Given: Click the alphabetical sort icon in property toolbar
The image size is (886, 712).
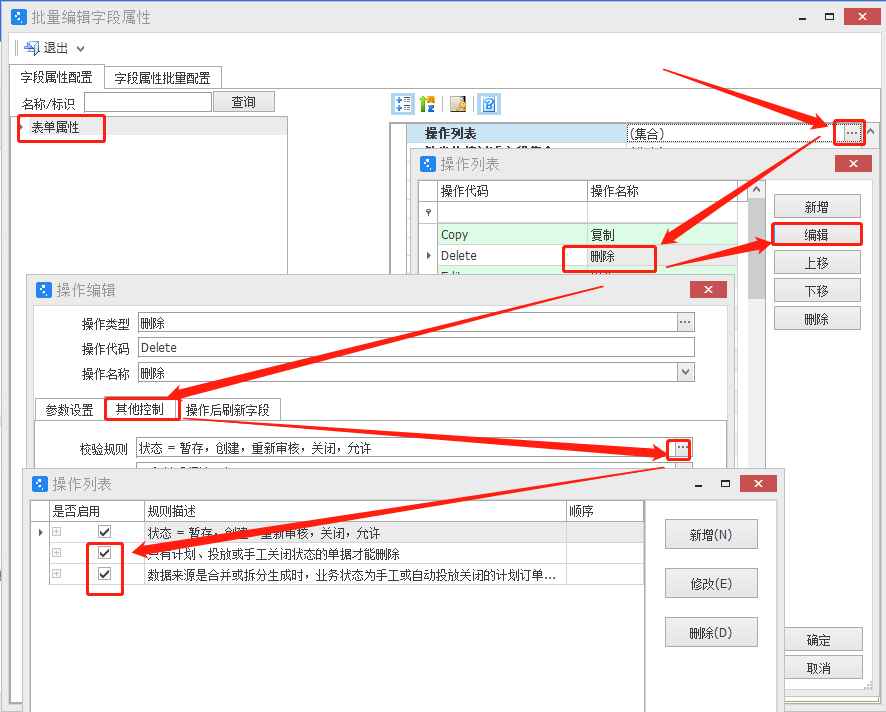Looking at the screenshot, I should coord(428,104).
